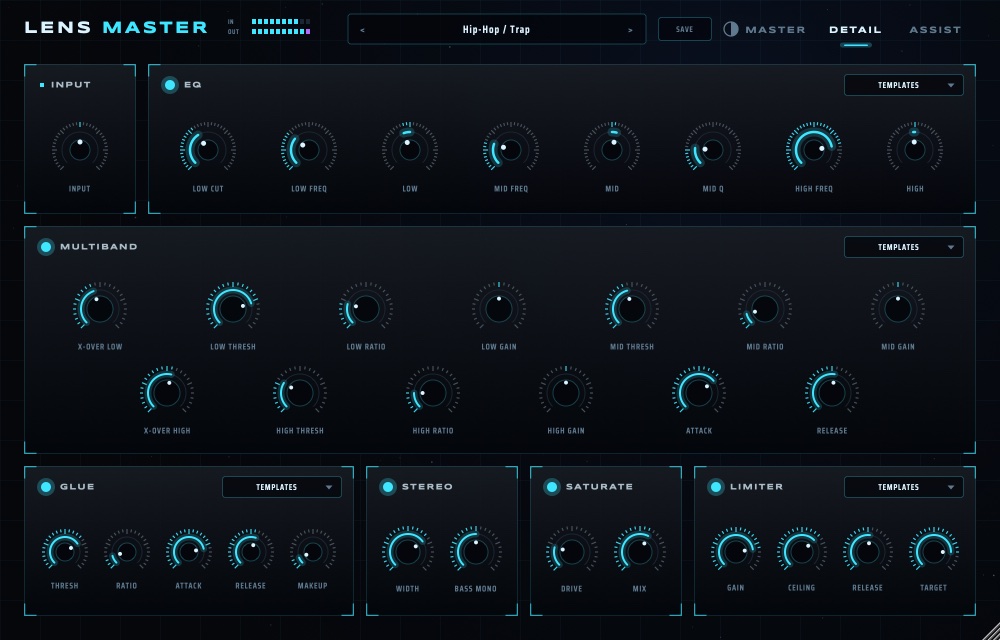Switch to the Master tab
Image resolution: width=1000 pixels, height=640 pixels.
click(x=775, y=29)
